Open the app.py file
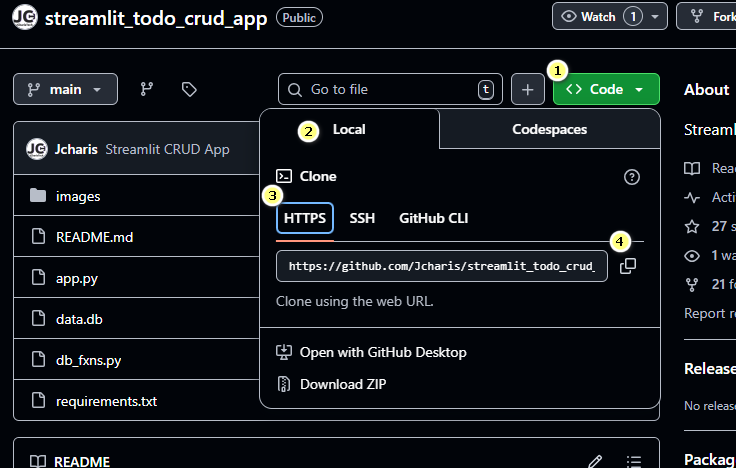The width and height of the screenshot is (736, 468). coord(77,278)
